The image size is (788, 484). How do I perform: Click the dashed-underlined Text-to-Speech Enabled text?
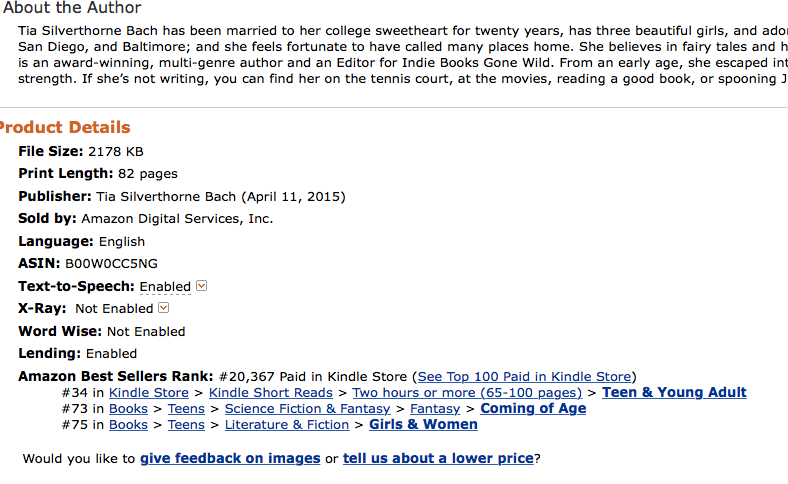pyautogui.click(x=165, y=287)
